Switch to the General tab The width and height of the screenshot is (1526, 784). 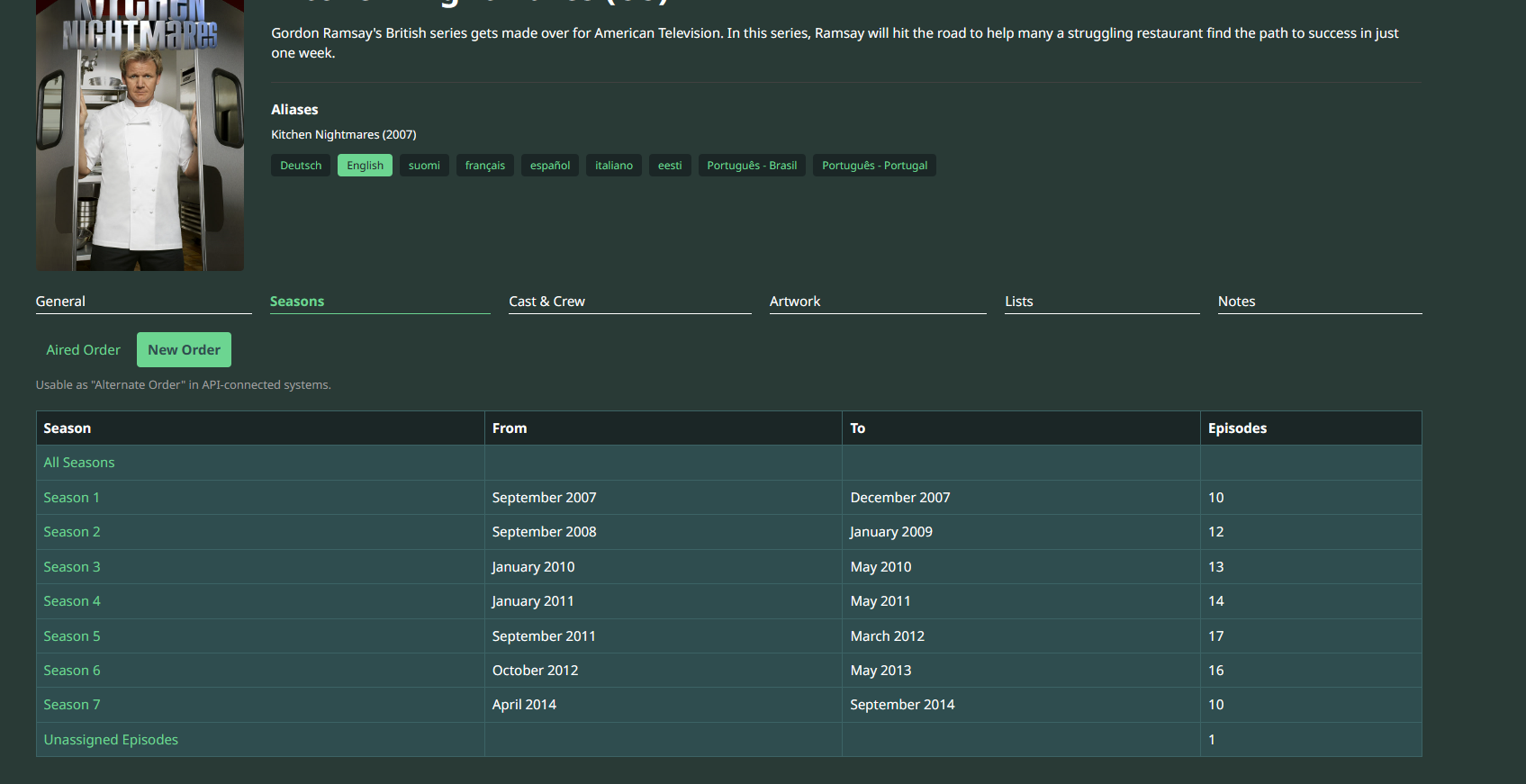point(144,302)
